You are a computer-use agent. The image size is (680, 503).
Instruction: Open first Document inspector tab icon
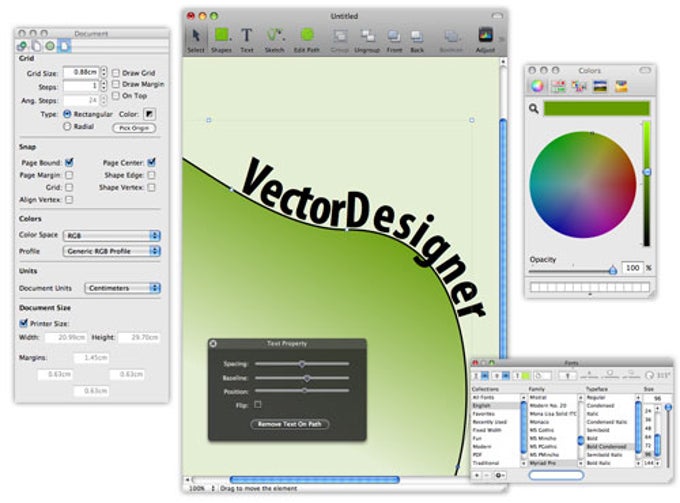22,46
